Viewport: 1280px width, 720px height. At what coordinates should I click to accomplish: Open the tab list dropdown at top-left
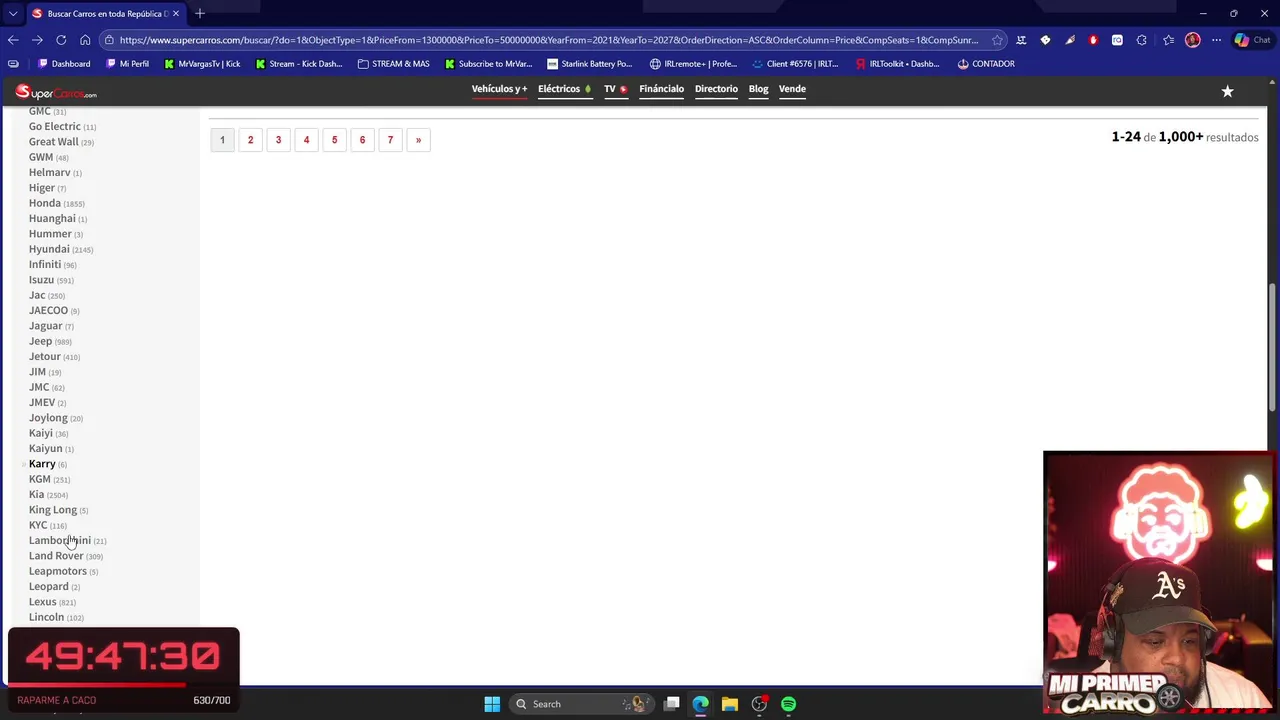click(13, 13)
